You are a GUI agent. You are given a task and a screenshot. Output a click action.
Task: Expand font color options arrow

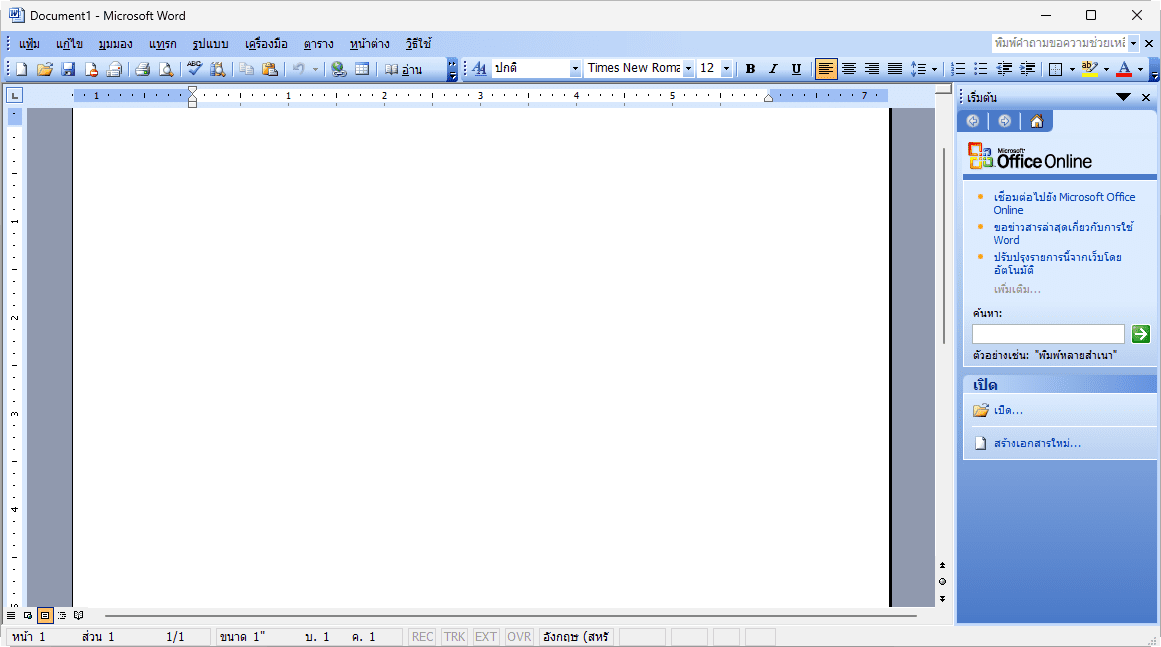(x=1140, y=69)
